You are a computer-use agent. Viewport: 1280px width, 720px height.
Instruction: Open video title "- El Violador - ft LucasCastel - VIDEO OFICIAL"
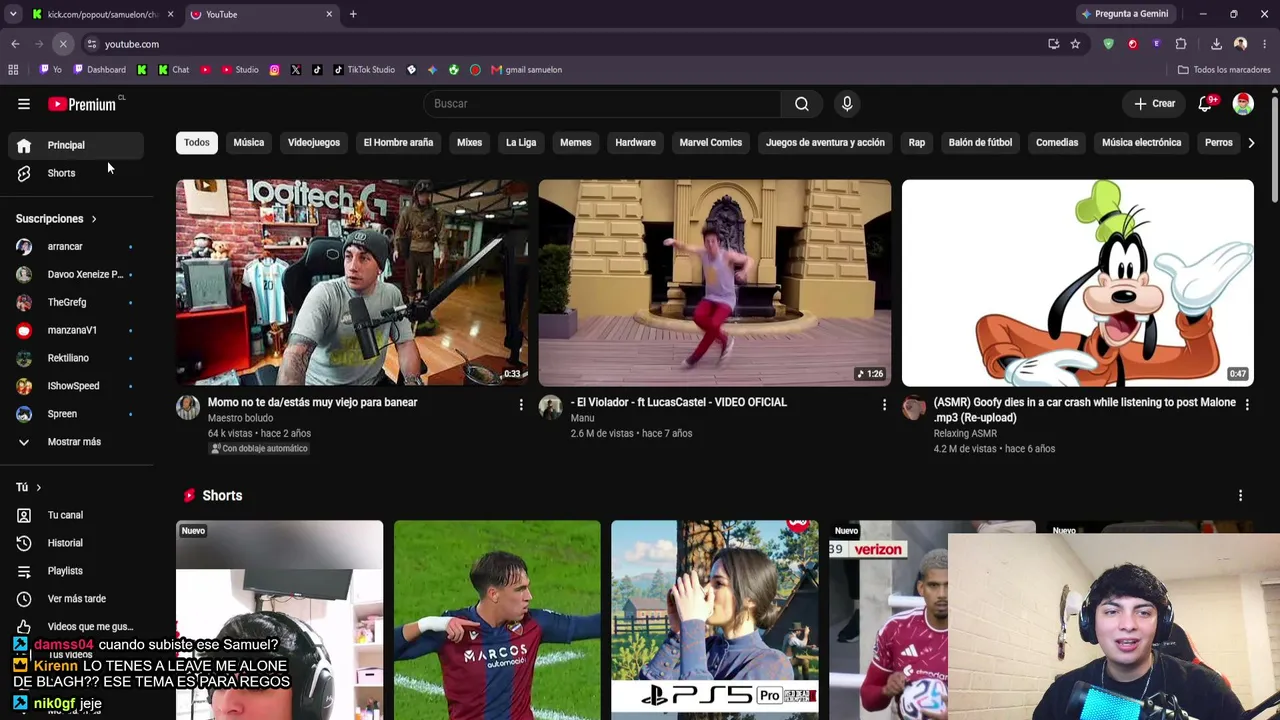click(x=679, y=402)
